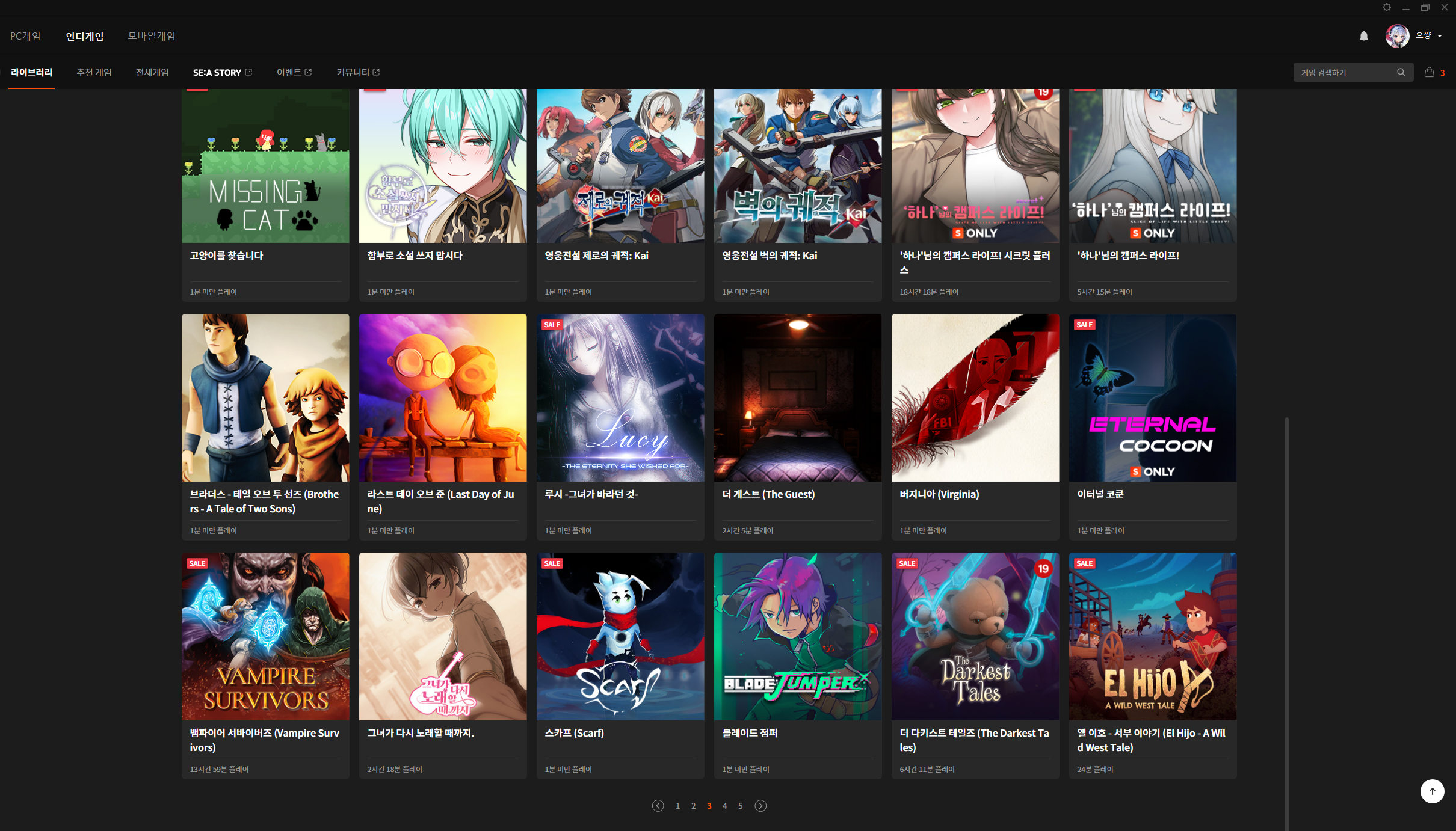Open the 이벤트 external link
Screen dimensions: 1456x831
[x=294, y=72]
